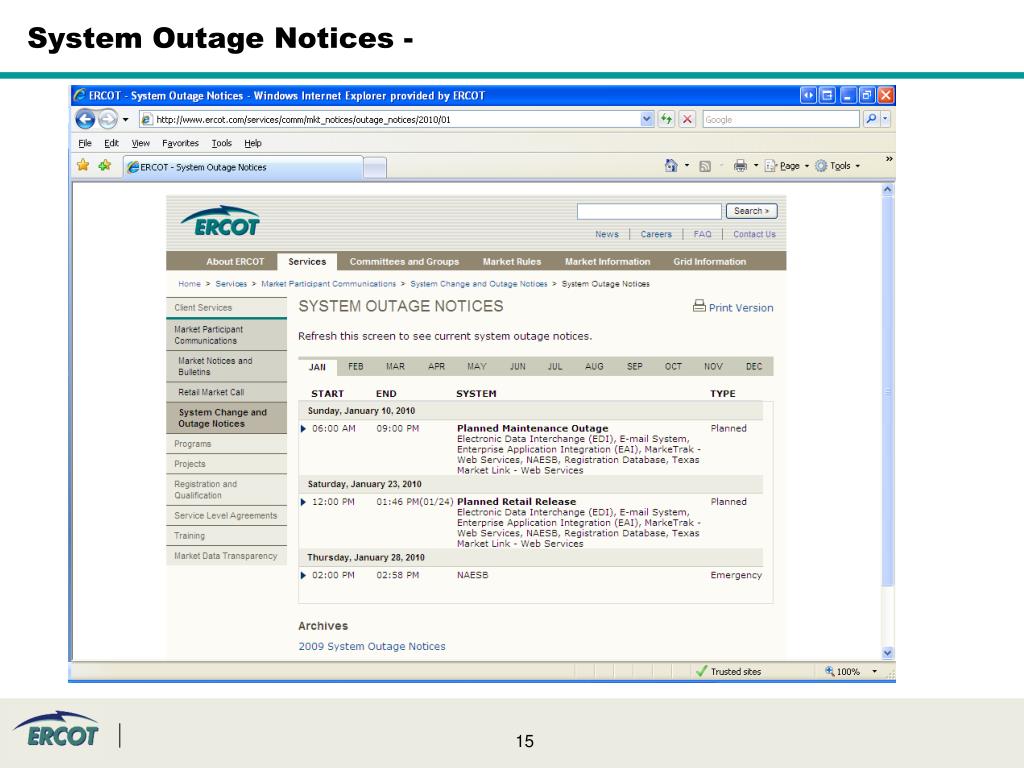Expand the 12:00 PM Planned Retail Release row

303,502
